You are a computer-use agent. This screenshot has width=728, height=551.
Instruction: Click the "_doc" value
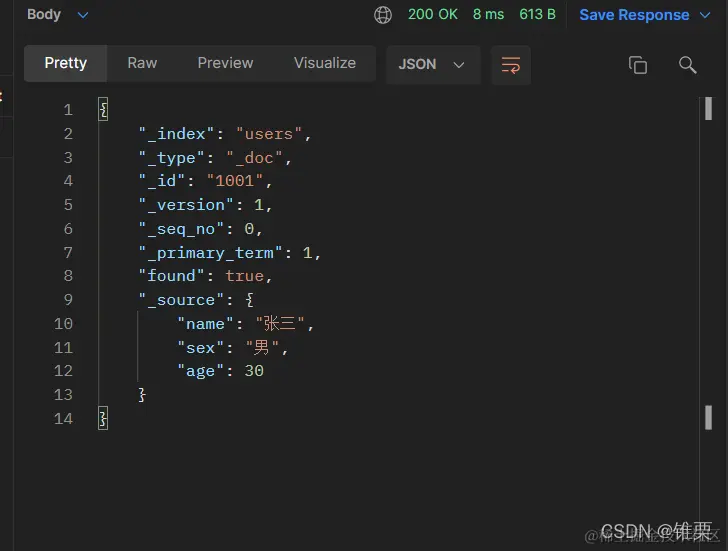[x=254, y=158]
